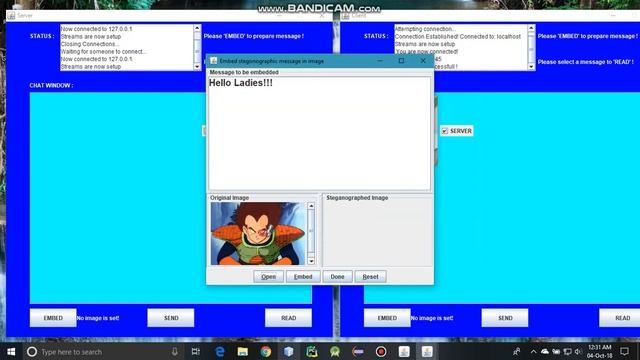Click the microphone icon in search box

pyautogui.click(x=175, y=351)
